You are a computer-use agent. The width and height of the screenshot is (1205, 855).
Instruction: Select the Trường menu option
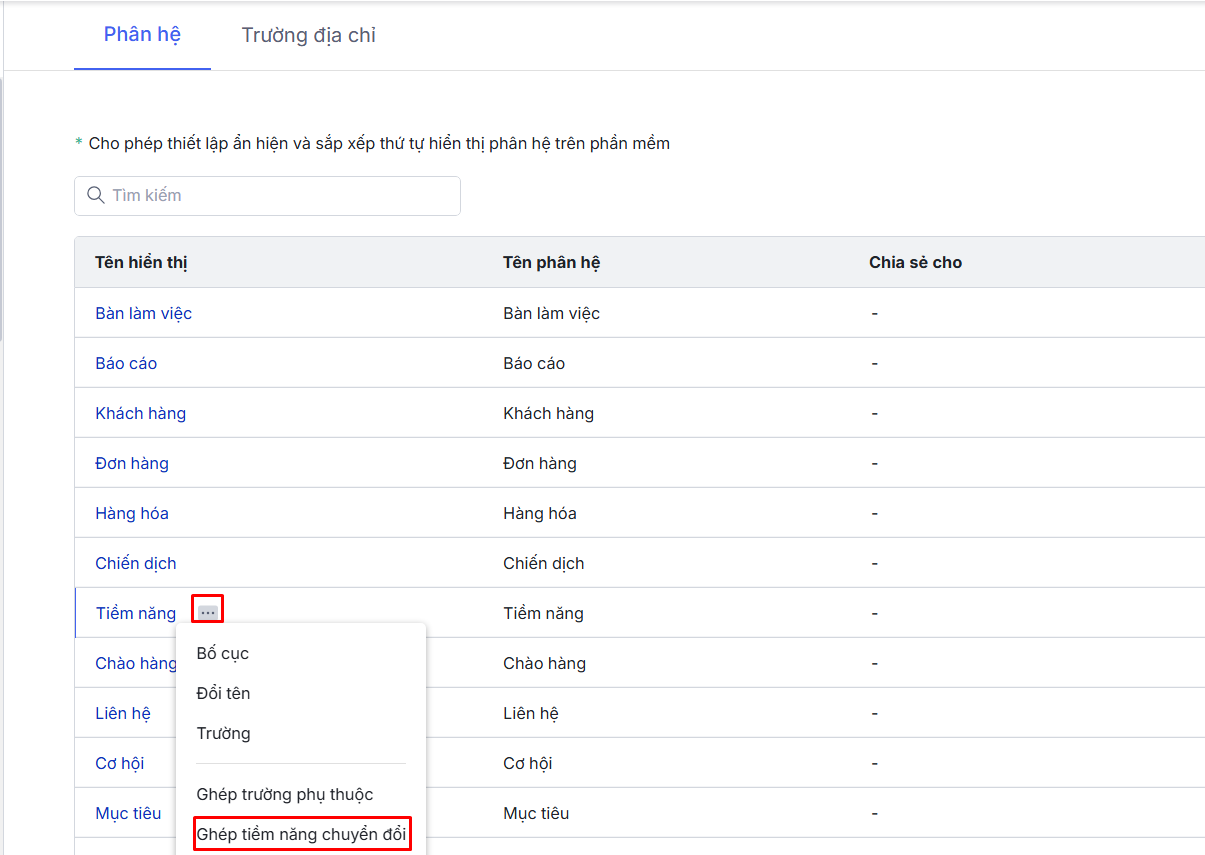(223, 733)
